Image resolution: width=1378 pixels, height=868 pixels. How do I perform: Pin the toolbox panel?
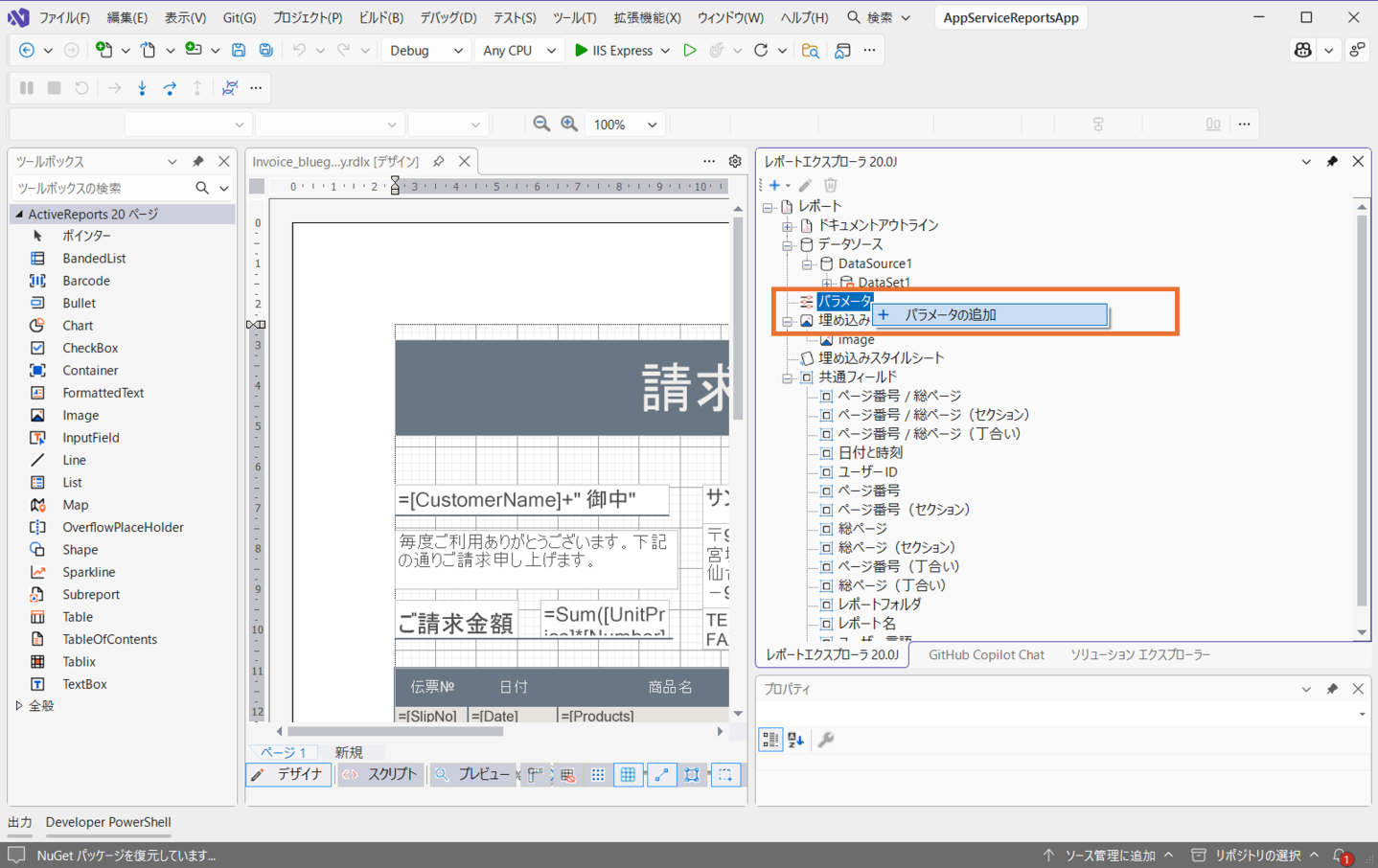pyautogui.click(x=198, y=162)
